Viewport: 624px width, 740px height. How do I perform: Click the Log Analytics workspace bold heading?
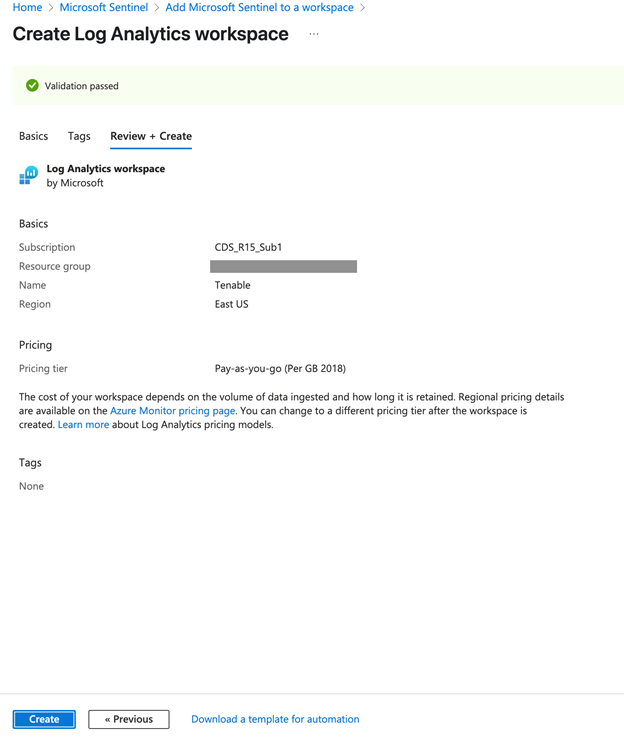click(106, 168)
